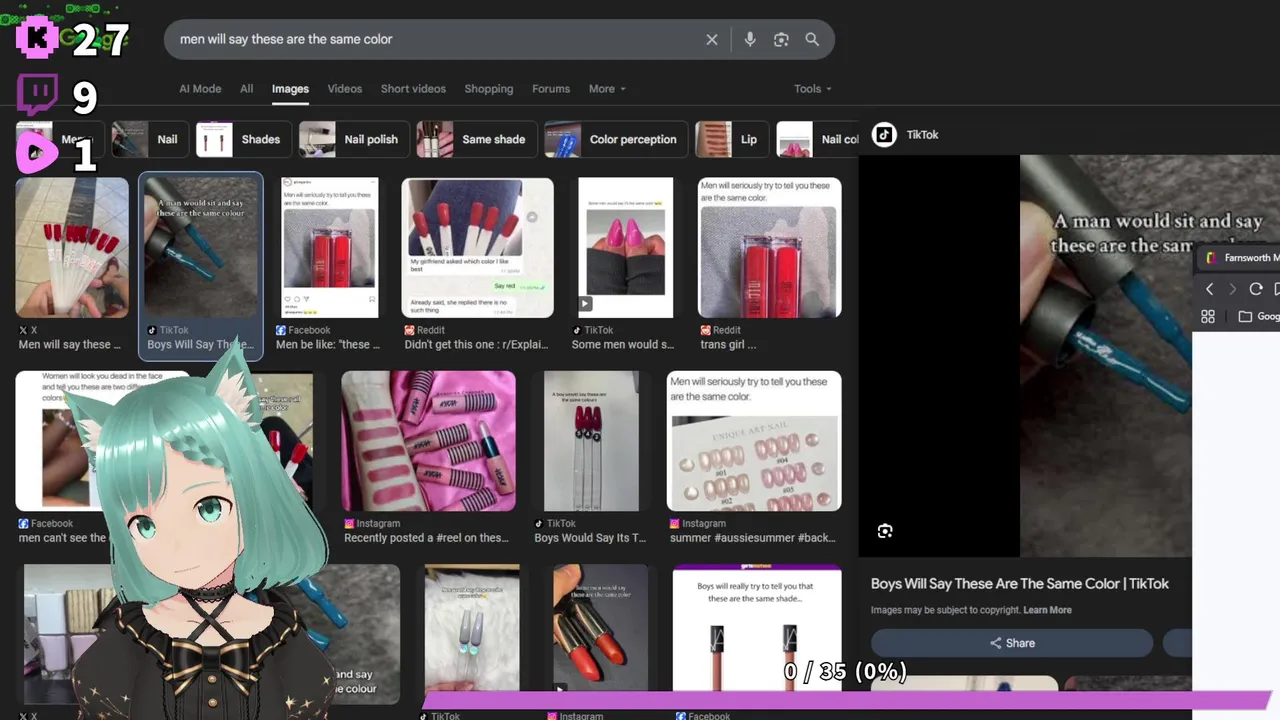Open the TikTok pink nails thumbnail
Viewport: 1280px width, 720px height.
(x=626, y=248)
